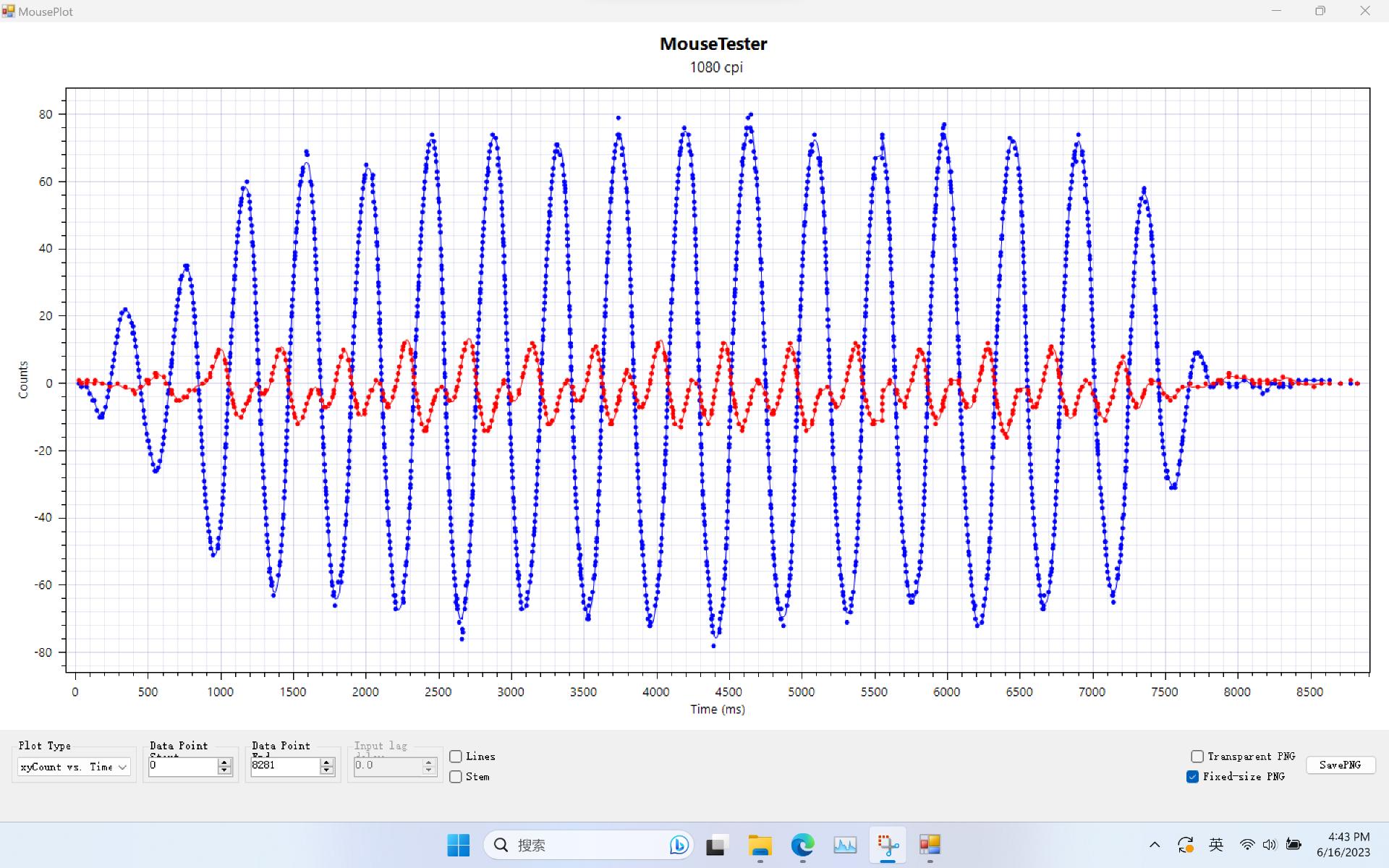This screenshot has height=868, width=1389.
Task: Expand the hidden system tray icons
Action: (x=1155, y=845)
